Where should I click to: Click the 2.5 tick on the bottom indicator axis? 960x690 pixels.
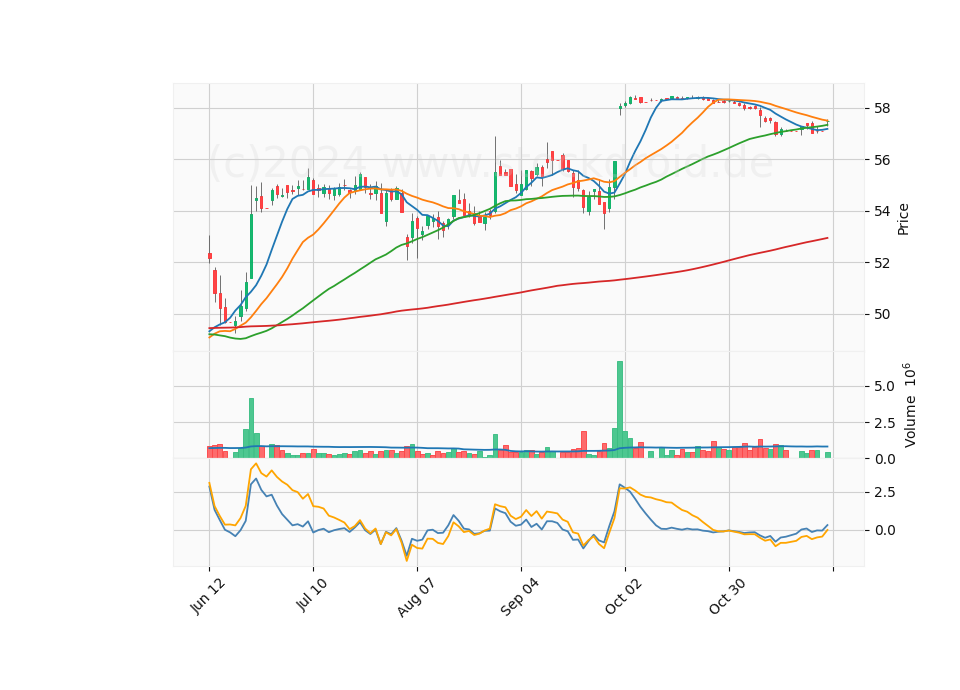884,493
